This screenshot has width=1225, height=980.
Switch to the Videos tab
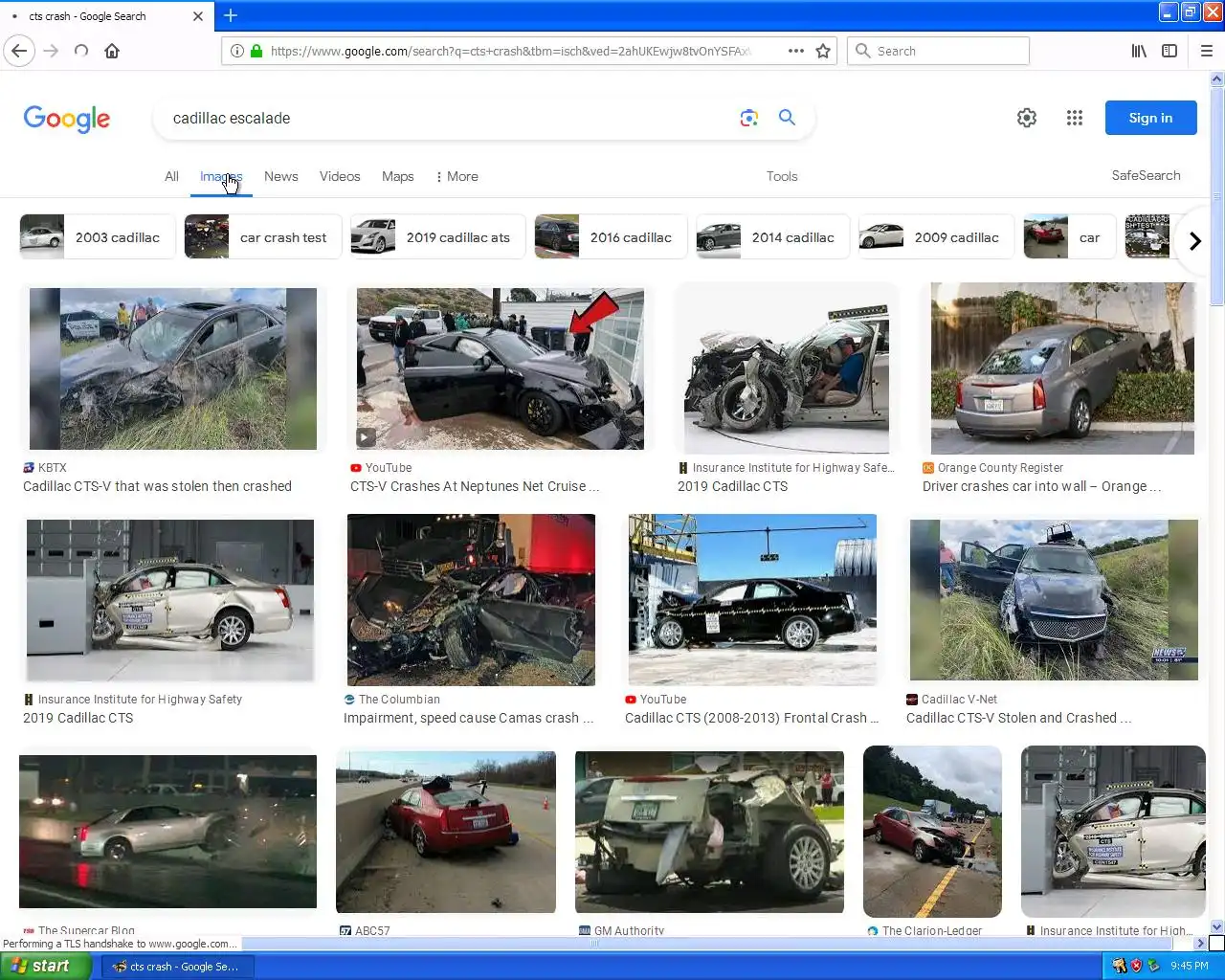340,176
